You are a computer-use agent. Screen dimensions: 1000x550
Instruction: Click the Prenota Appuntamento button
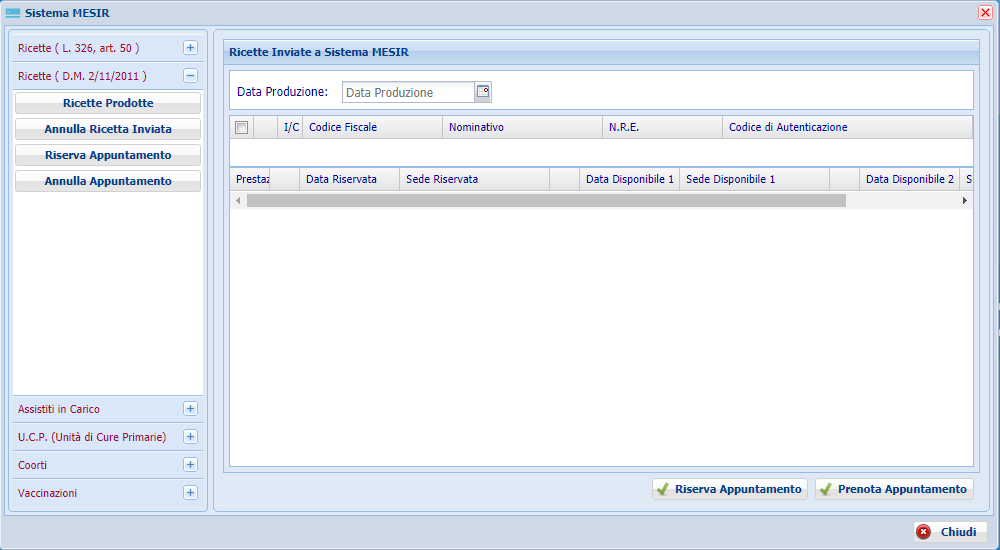(x=894, y=489)
